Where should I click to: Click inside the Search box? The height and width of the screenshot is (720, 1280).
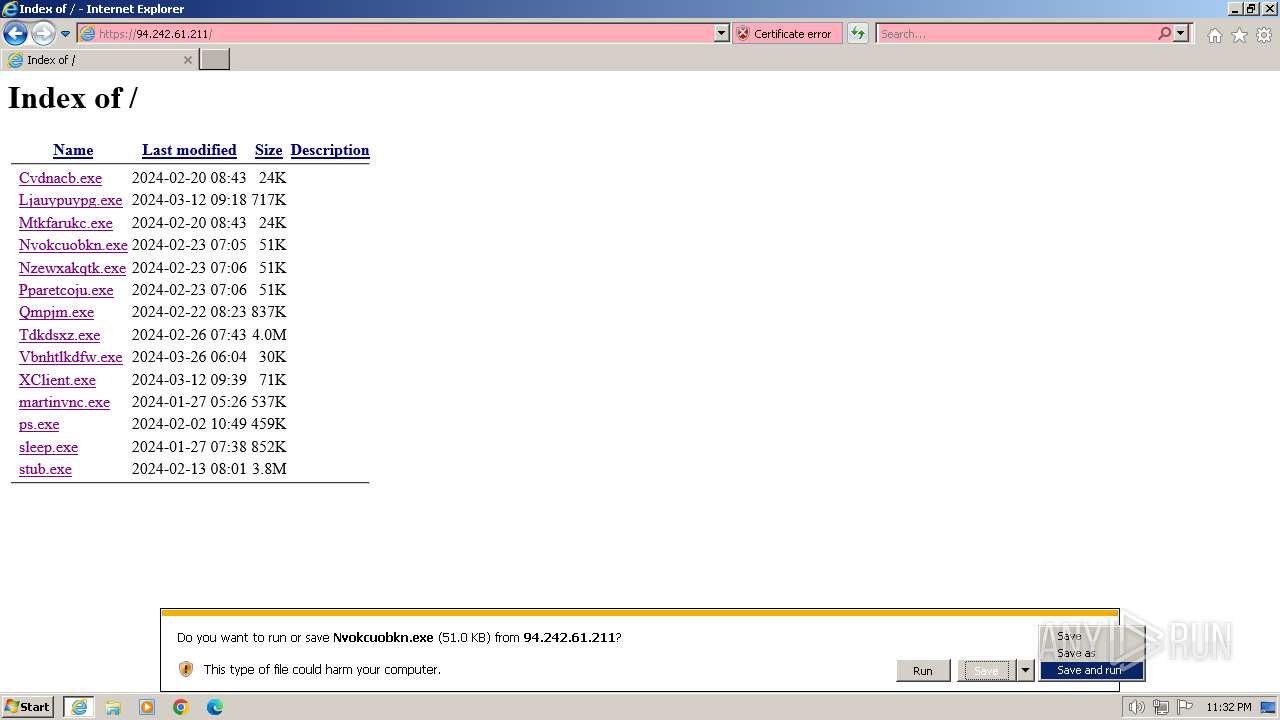(1015, 33)
